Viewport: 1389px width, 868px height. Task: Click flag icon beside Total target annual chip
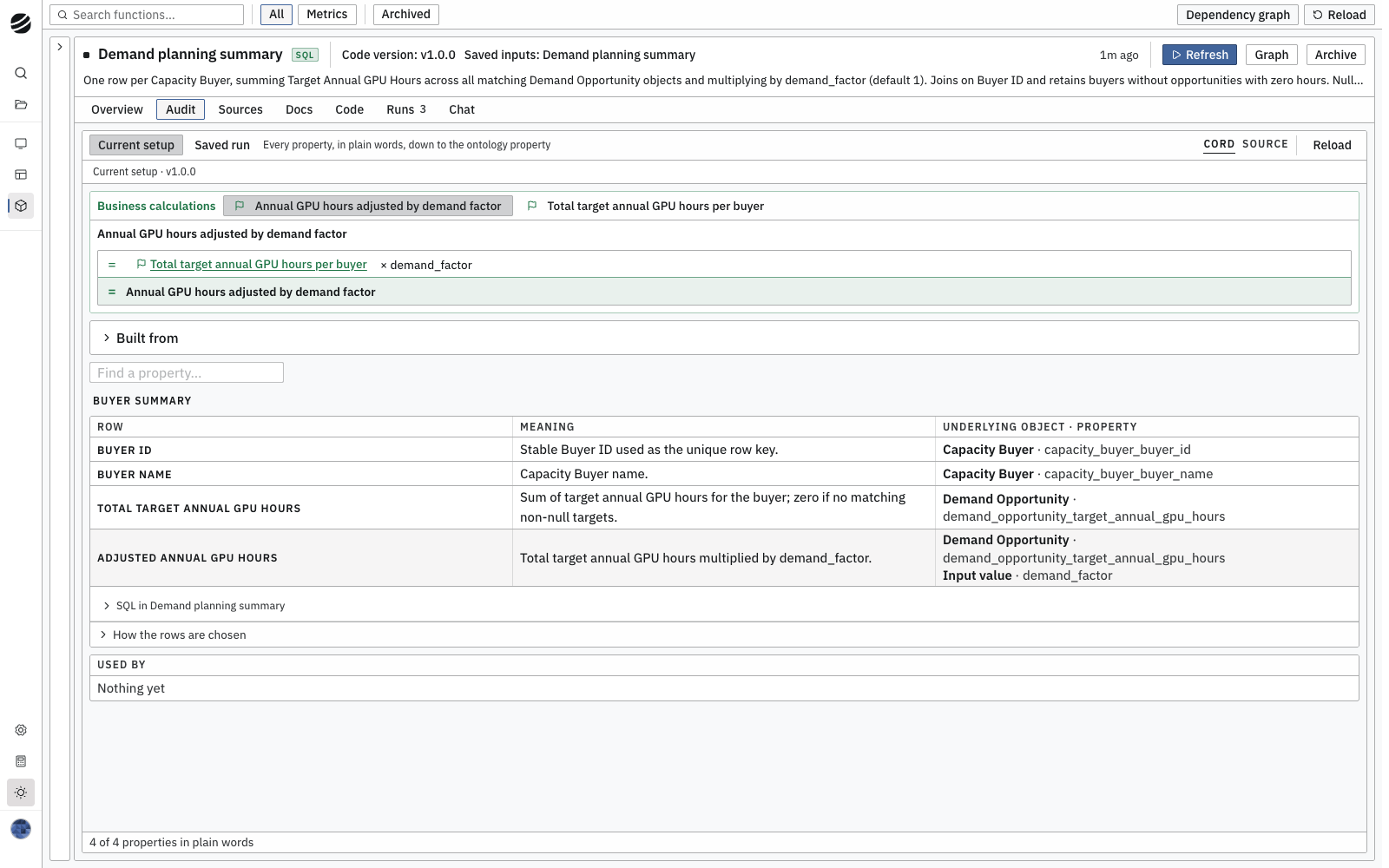532,206
